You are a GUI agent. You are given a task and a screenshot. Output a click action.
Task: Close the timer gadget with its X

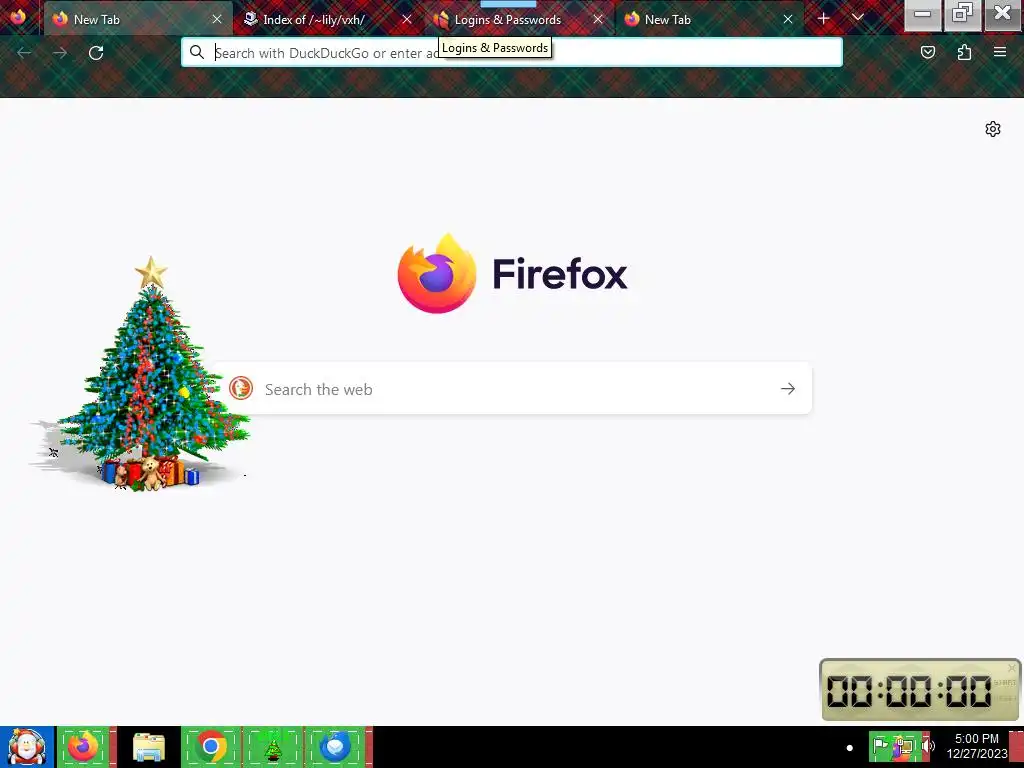(1012, 667)
